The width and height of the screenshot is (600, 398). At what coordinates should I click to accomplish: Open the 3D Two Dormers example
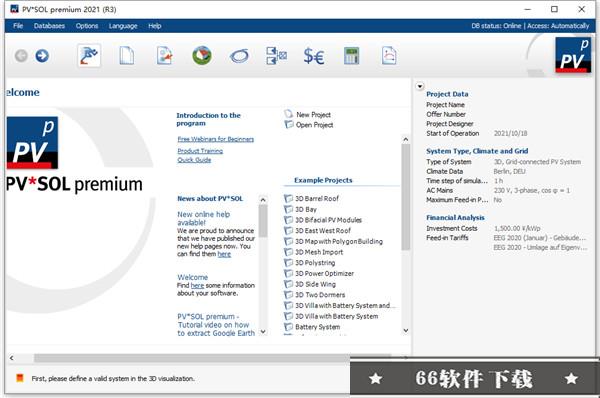pyautogui.click(x=320, y=295)
